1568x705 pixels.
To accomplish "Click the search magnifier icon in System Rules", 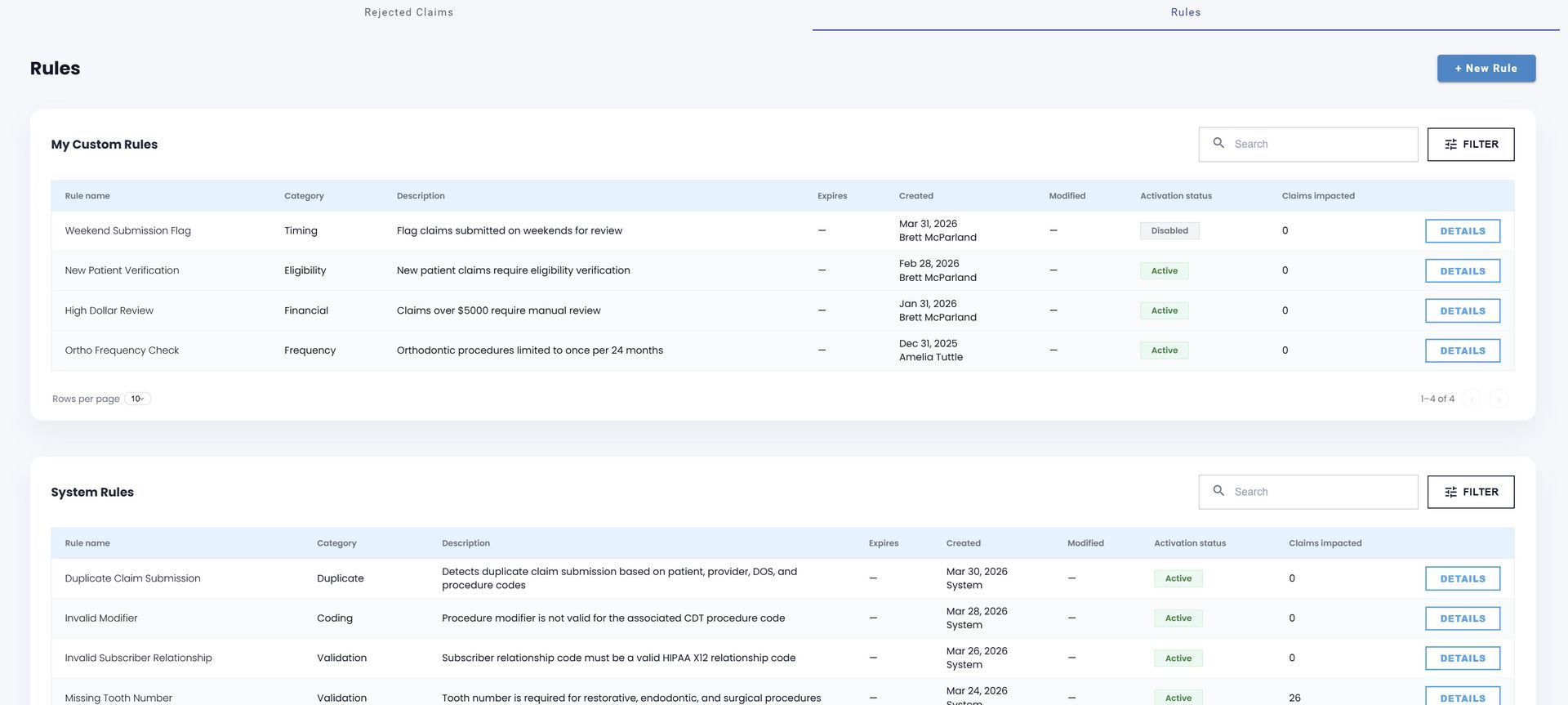I will [x=1218, y=491].
